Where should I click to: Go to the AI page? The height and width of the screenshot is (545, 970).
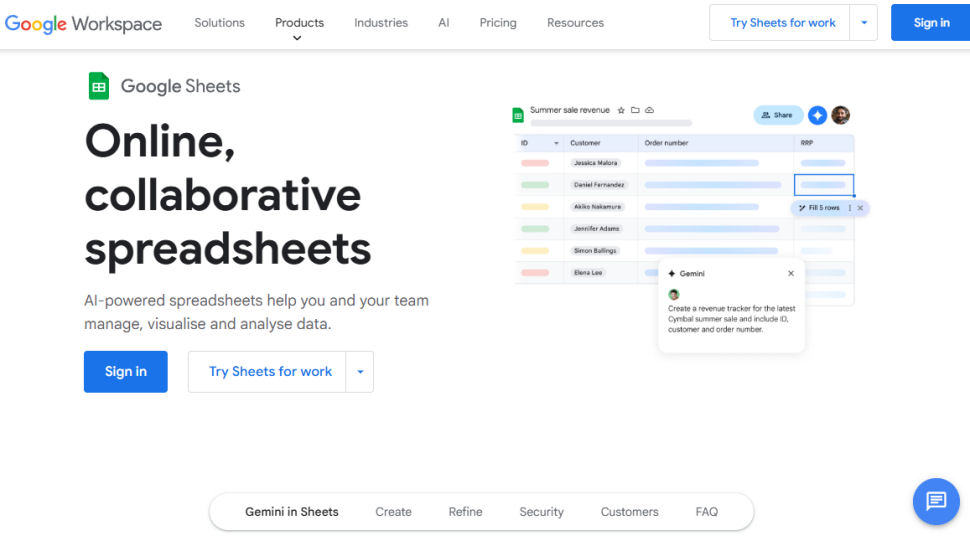coord(444,23)
